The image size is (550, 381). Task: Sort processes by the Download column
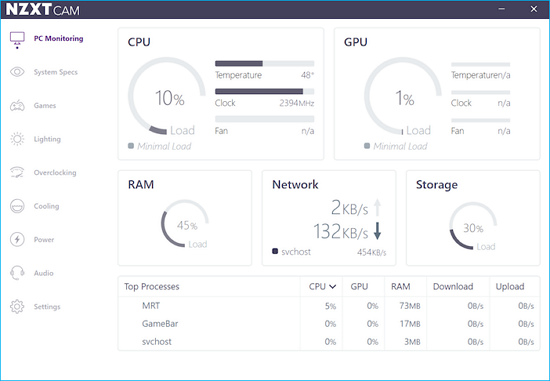(x=453, y=287)
